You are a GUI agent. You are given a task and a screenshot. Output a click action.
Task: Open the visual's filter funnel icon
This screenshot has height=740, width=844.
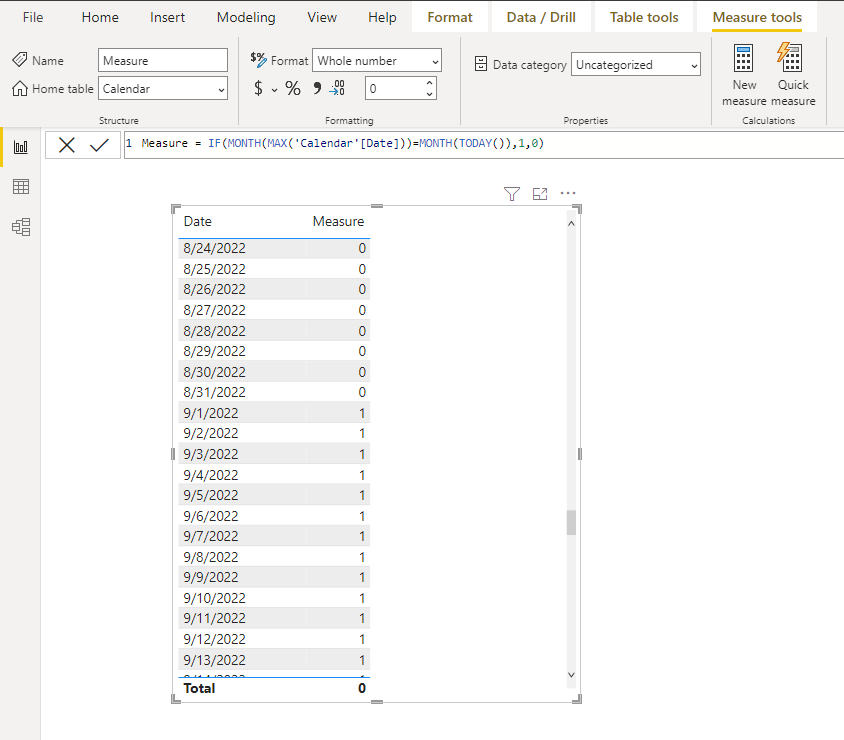pos(512,194)
